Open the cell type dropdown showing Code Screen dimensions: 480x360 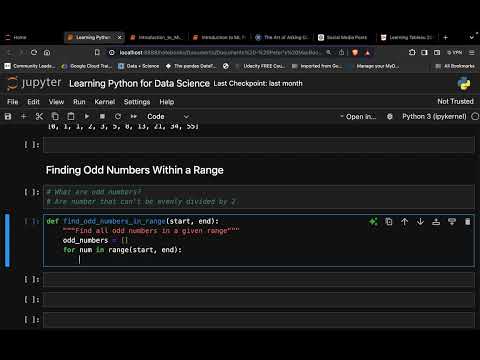[x=168, y=116]
